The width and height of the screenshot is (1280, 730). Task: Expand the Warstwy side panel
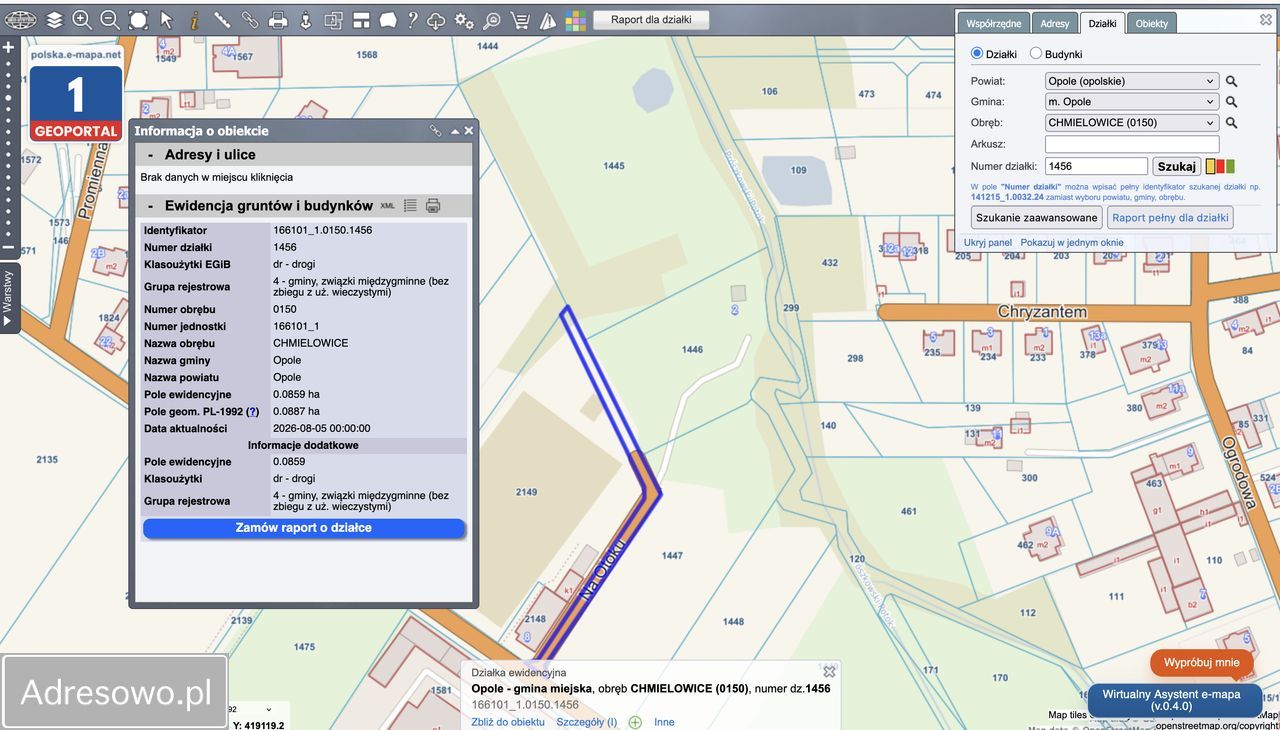point(8,298)
